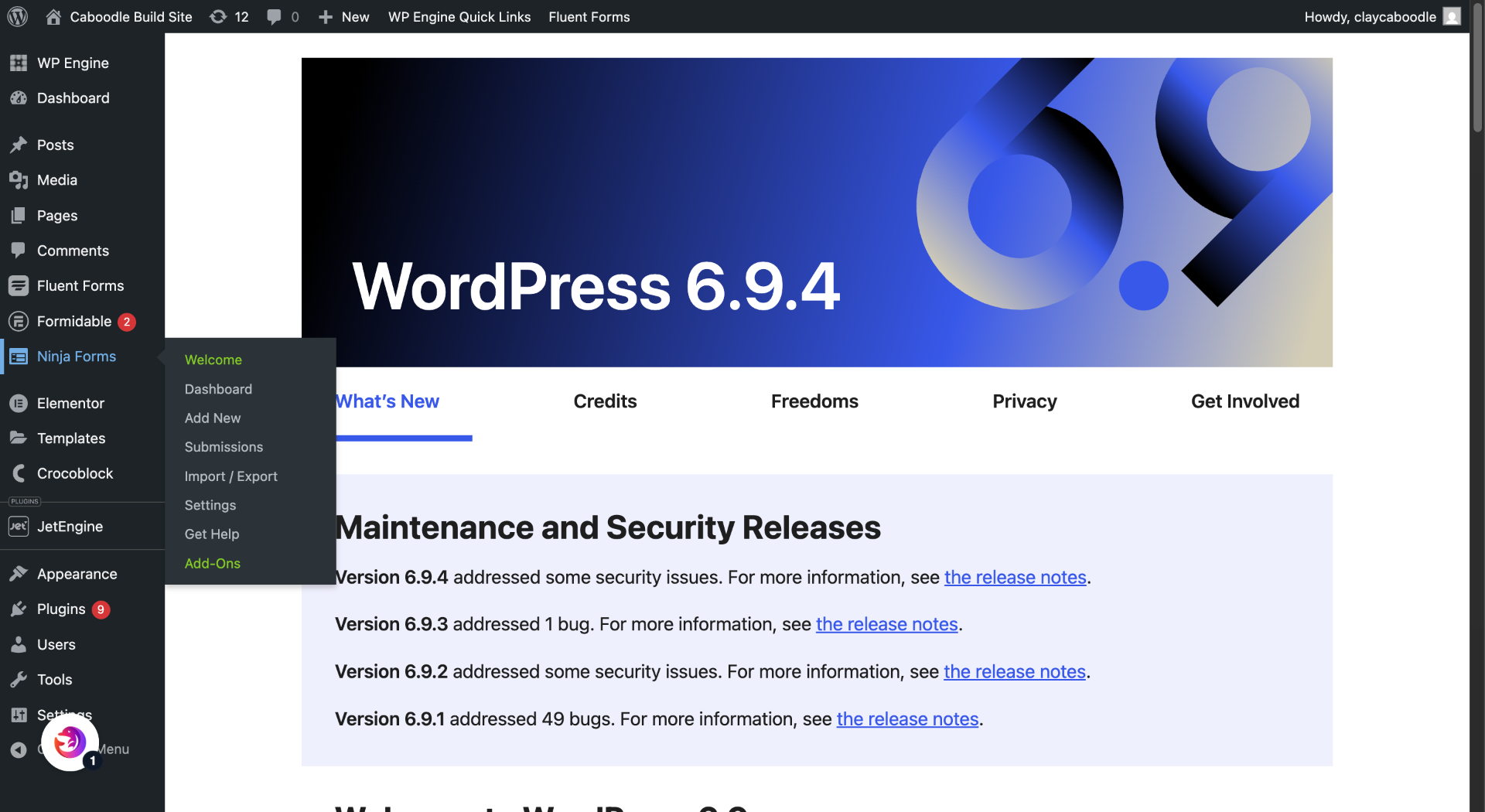Click the Formidable sidebar icon

click(x=19, y=321)
